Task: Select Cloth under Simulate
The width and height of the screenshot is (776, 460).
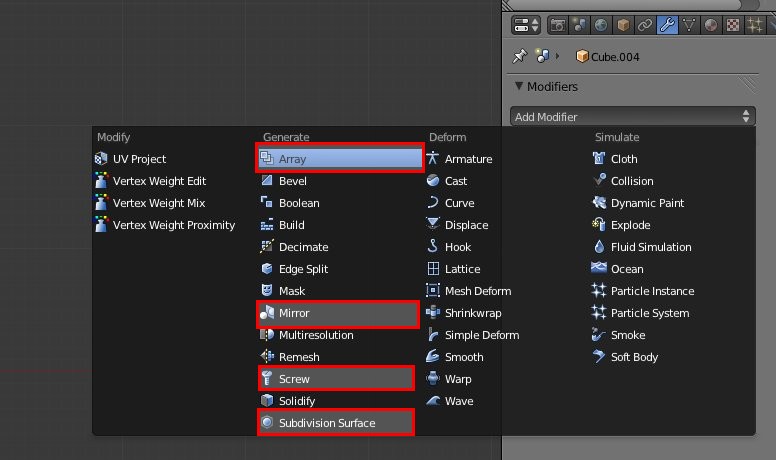Action: (623, 159)
